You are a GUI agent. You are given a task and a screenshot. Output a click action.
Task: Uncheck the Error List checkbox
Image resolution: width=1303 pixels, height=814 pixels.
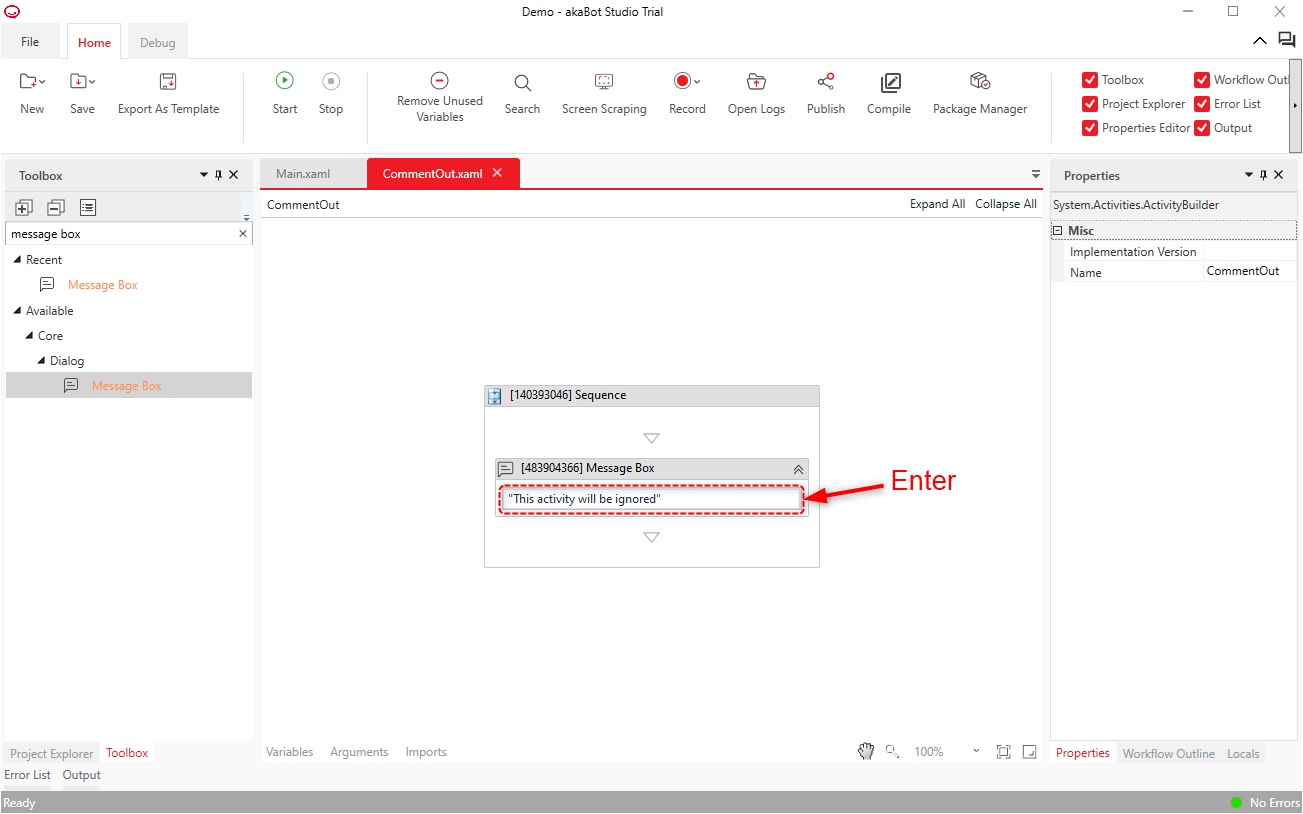pos(1202,104)
